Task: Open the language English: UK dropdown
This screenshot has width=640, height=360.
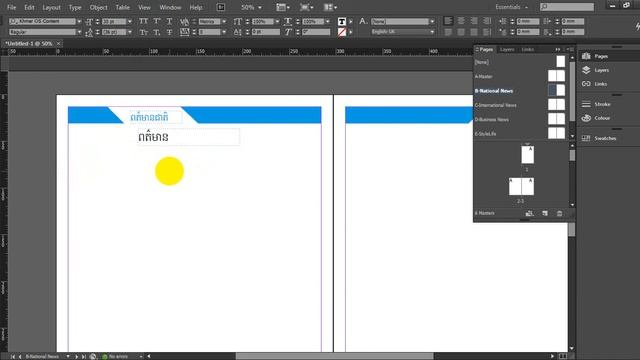Action: (432, 32)
